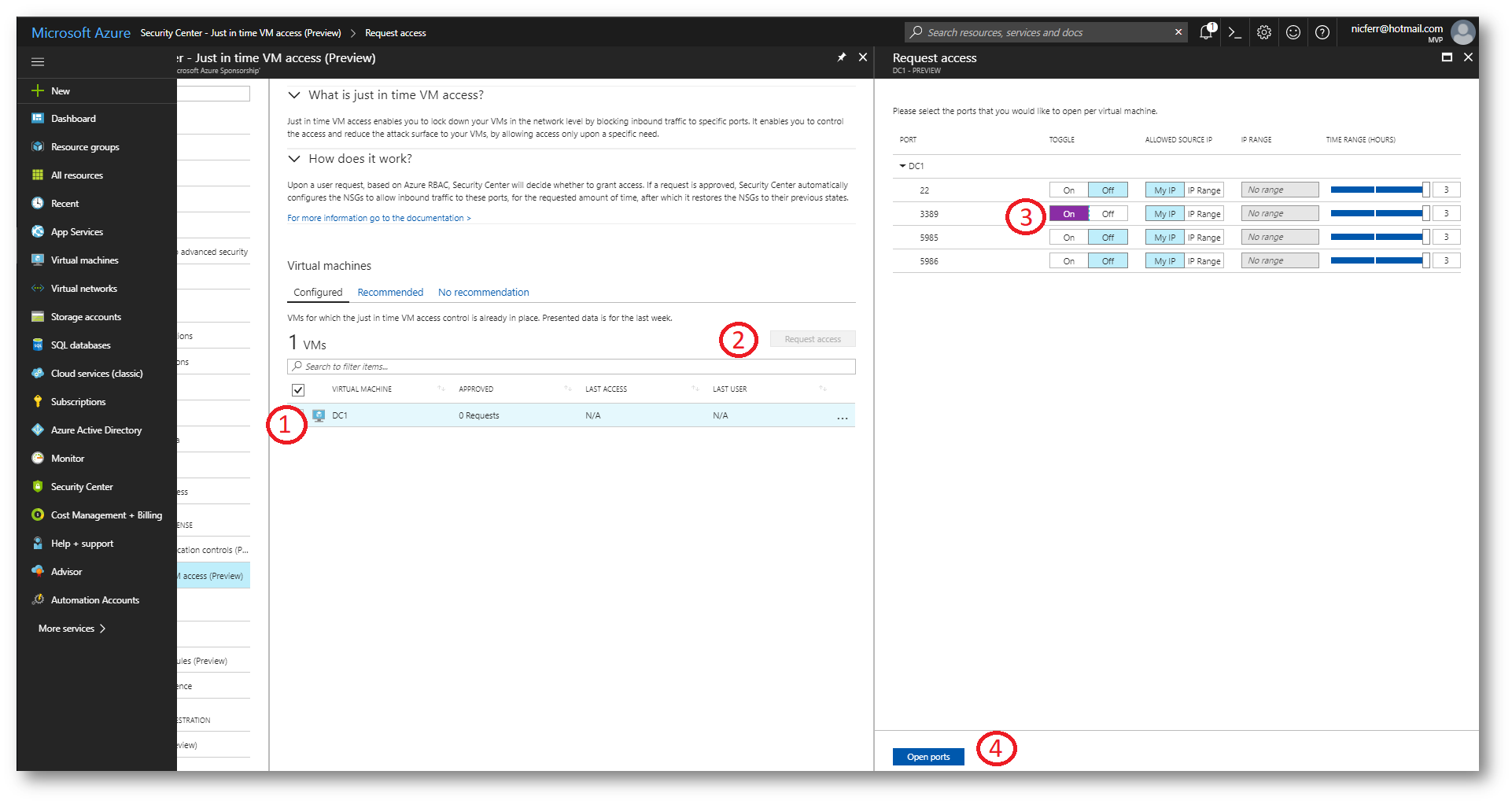Open account nicferr@hotmail.com menu
The width and height of the screenshot is (1512, 804).
point(1413,32)
